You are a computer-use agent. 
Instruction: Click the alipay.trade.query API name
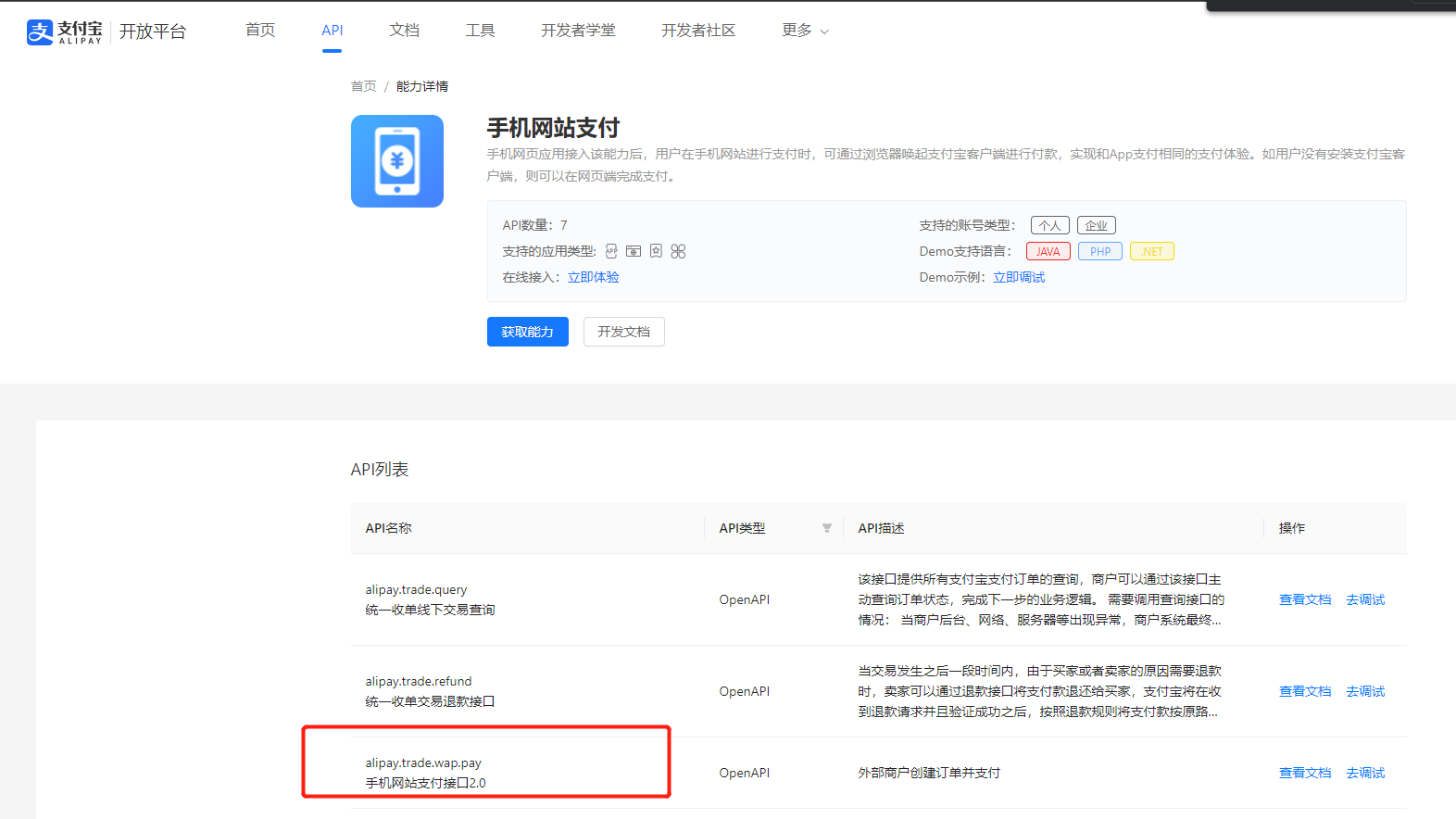tap(416, 589)
